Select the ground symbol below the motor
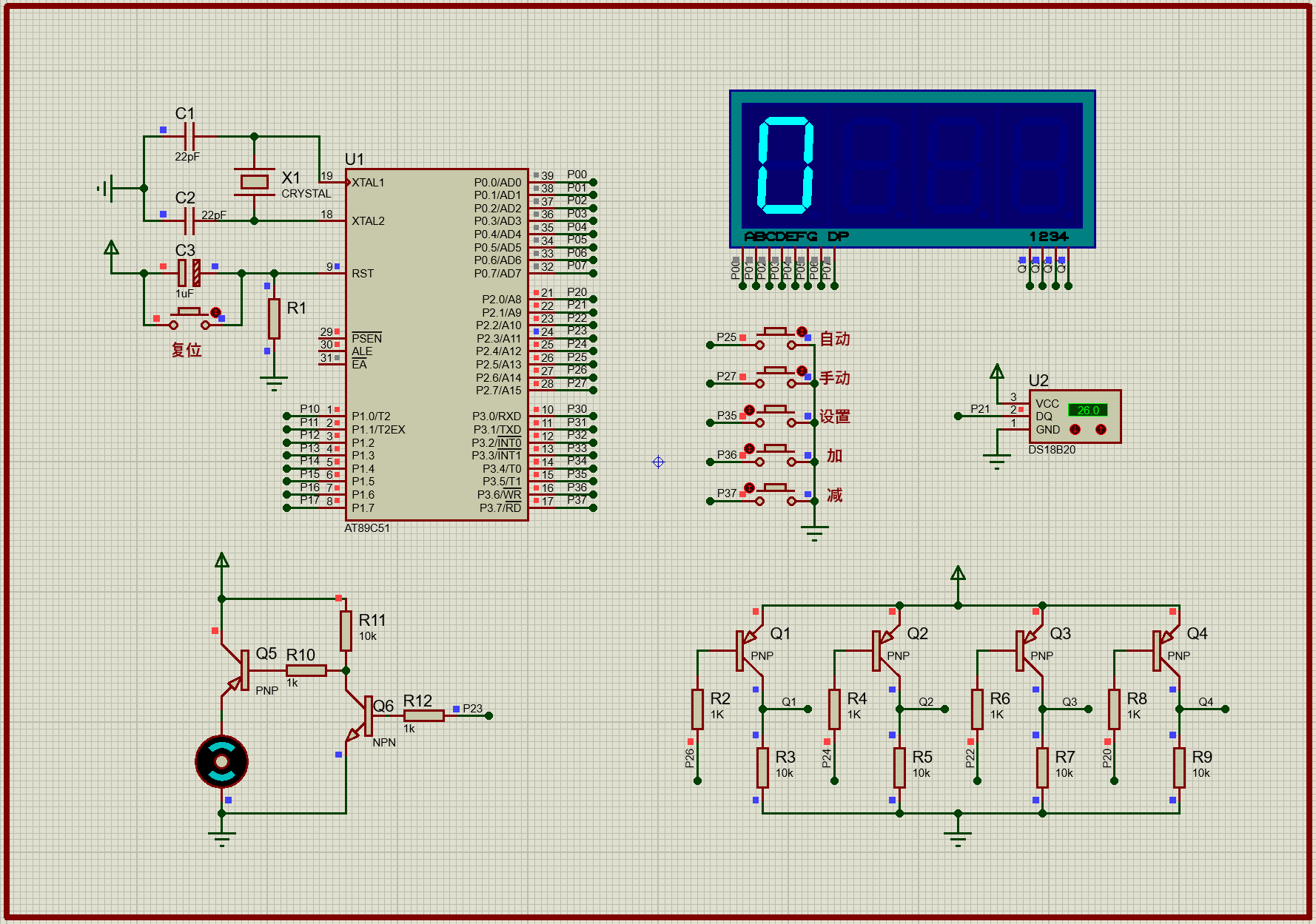Image resolution: width=1316 pixels, height=924 pixels. tap(221, 839)
